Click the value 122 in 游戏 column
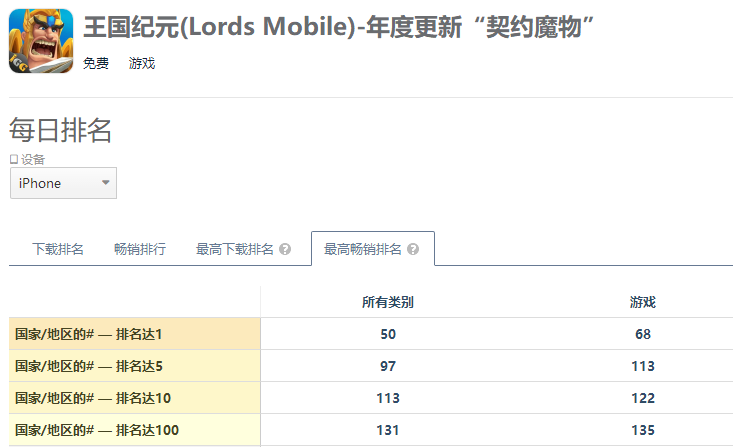This screenshot has width=733, height=447. 643,398
